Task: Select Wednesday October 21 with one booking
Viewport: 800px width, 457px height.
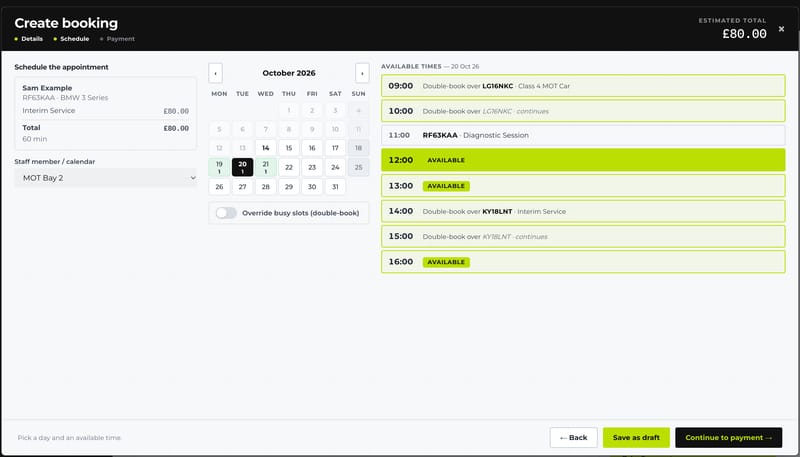Action: [x=265, y=167]
